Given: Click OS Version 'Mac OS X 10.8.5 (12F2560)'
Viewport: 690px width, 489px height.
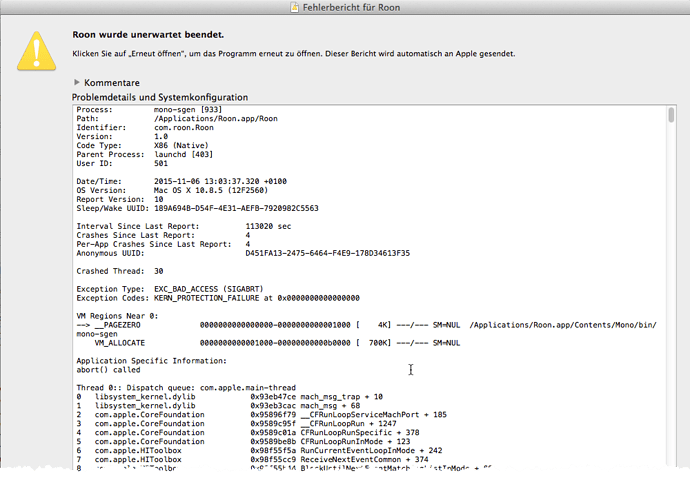Looking at the screenshot, I should point(211,190).
